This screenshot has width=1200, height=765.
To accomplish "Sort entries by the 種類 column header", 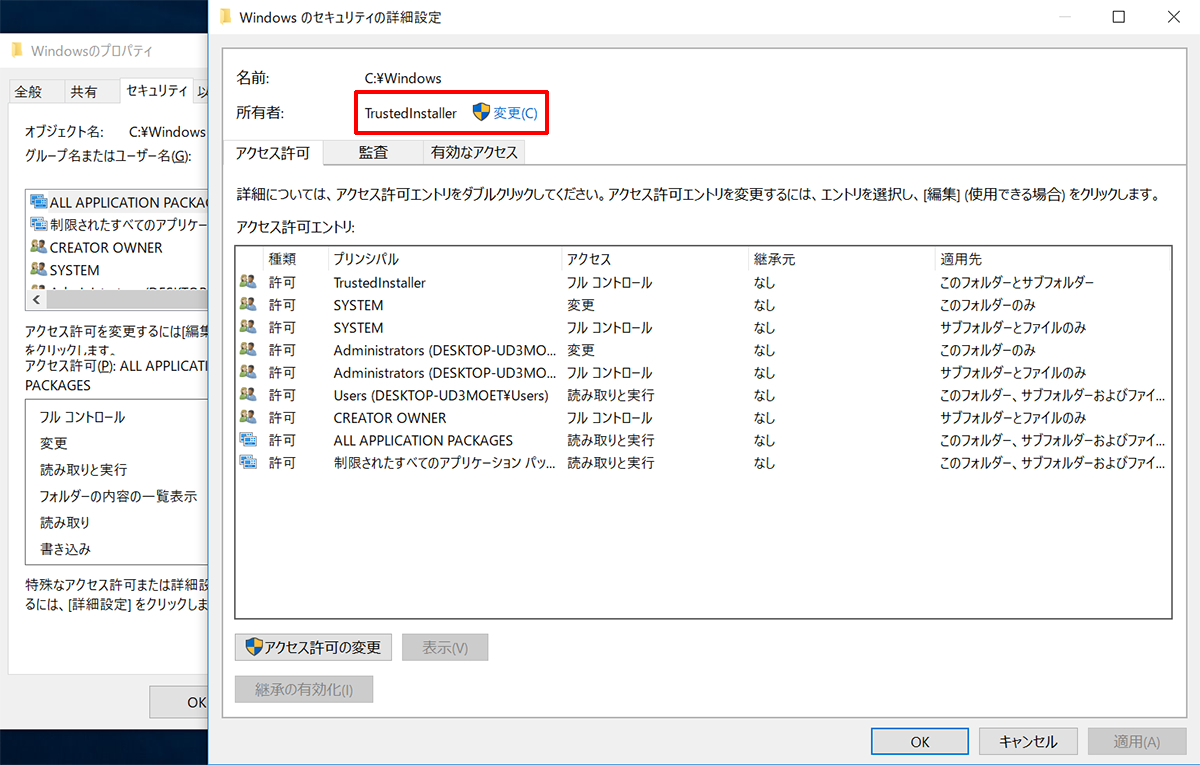I will tap(296, 259).
